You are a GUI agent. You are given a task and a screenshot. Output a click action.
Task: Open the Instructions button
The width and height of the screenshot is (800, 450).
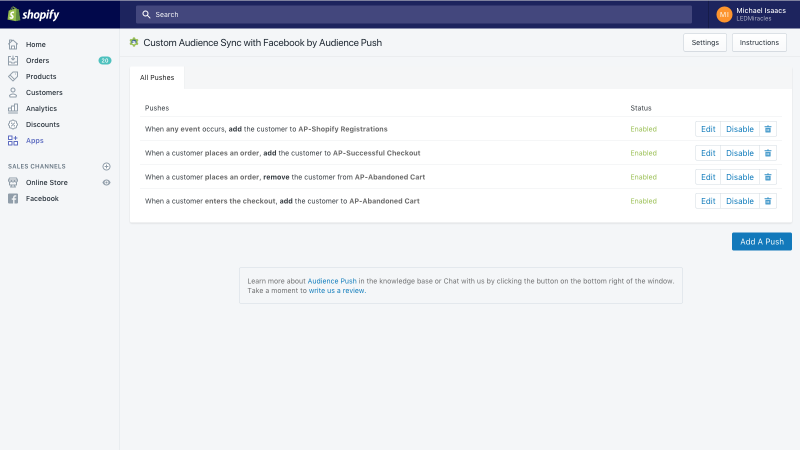pyautogui.click(x=759, y=42)
